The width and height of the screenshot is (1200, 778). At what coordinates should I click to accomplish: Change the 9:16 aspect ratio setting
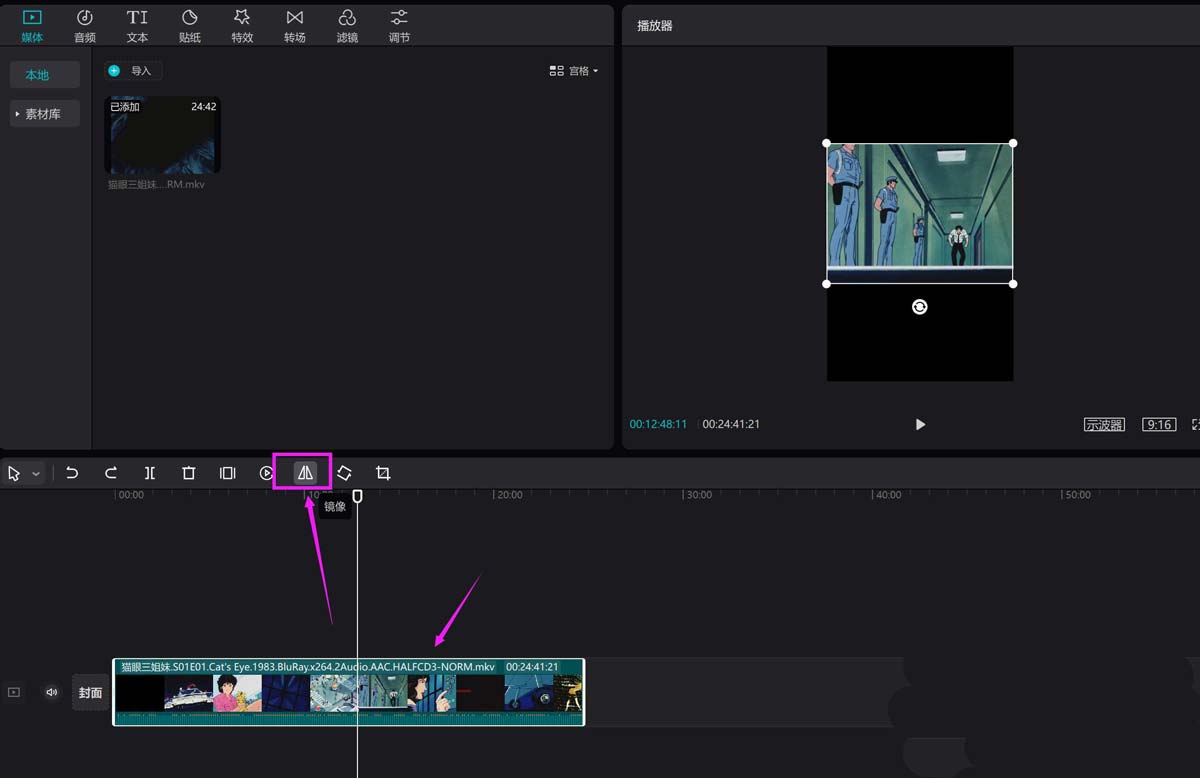pos(1160,424)
